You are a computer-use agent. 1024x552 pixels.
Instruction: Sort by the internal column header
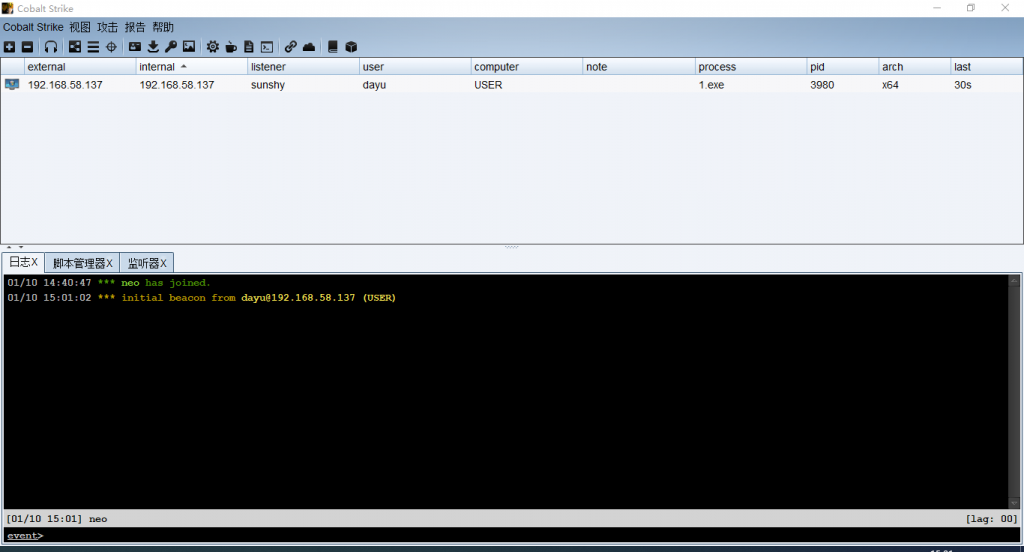[x=192, y=67]
